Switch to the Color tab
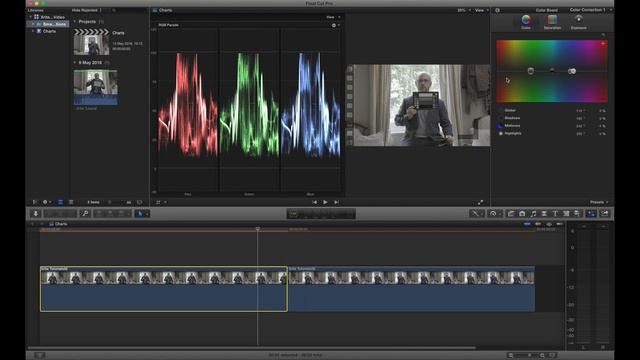 526,22
